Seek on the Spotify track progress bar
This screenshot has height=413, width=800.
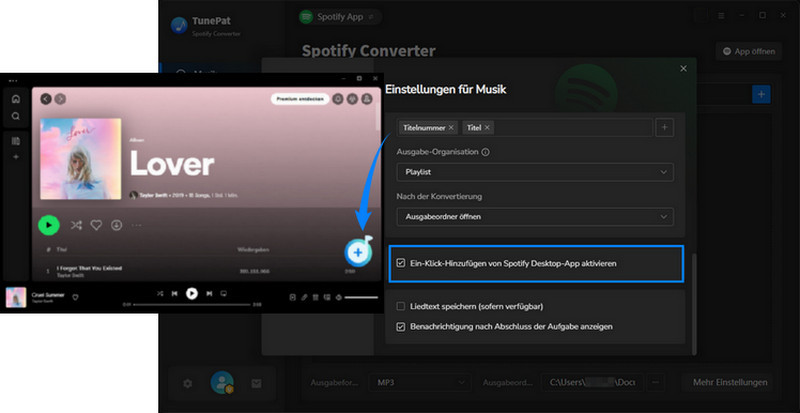[192, 305]
